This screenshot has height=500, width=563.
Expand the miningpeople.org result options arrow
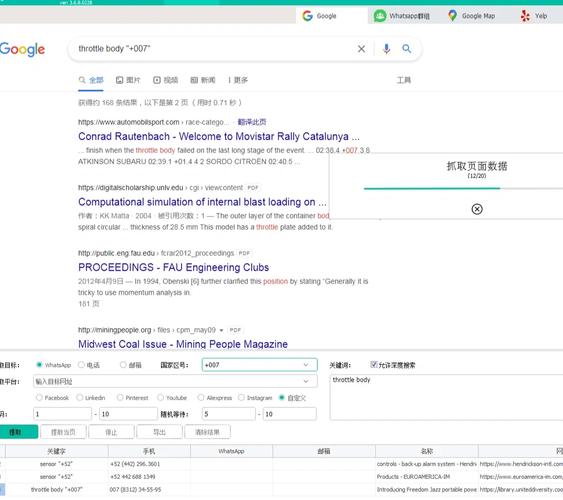[222, 330]
